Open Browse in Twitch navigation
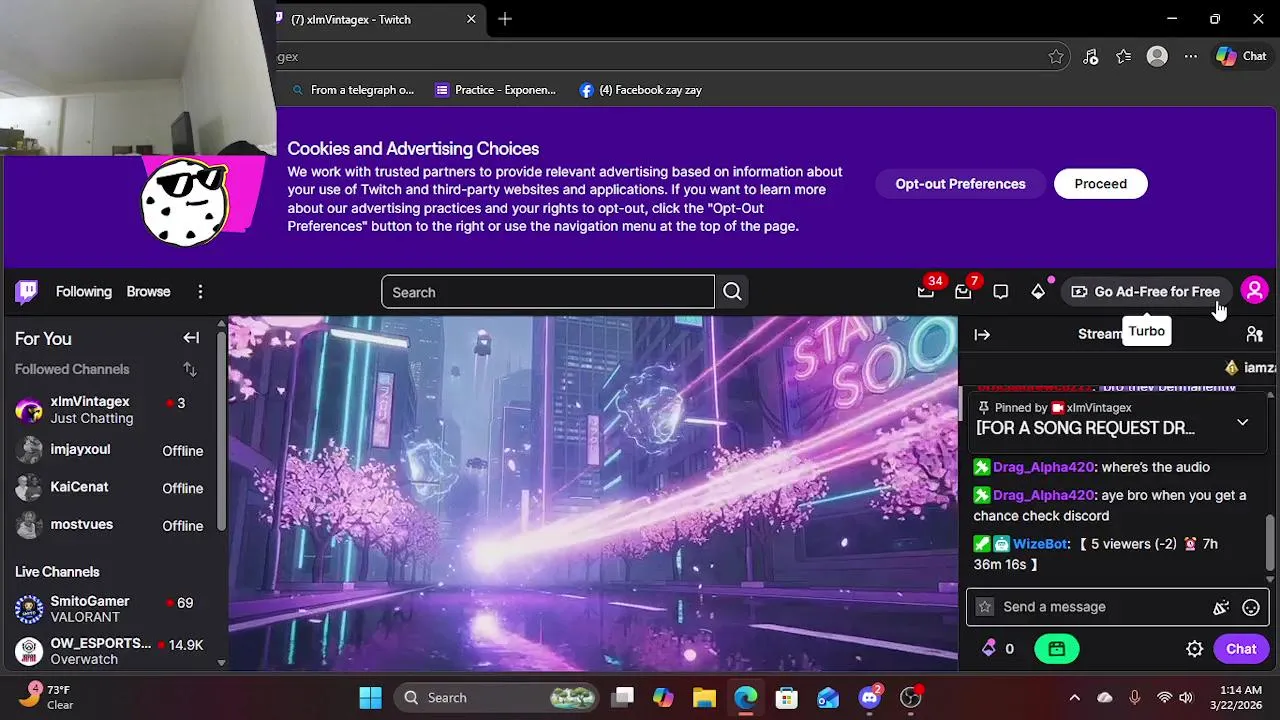This screenshot has width=1280, height=720. click(x=148, y=292)
